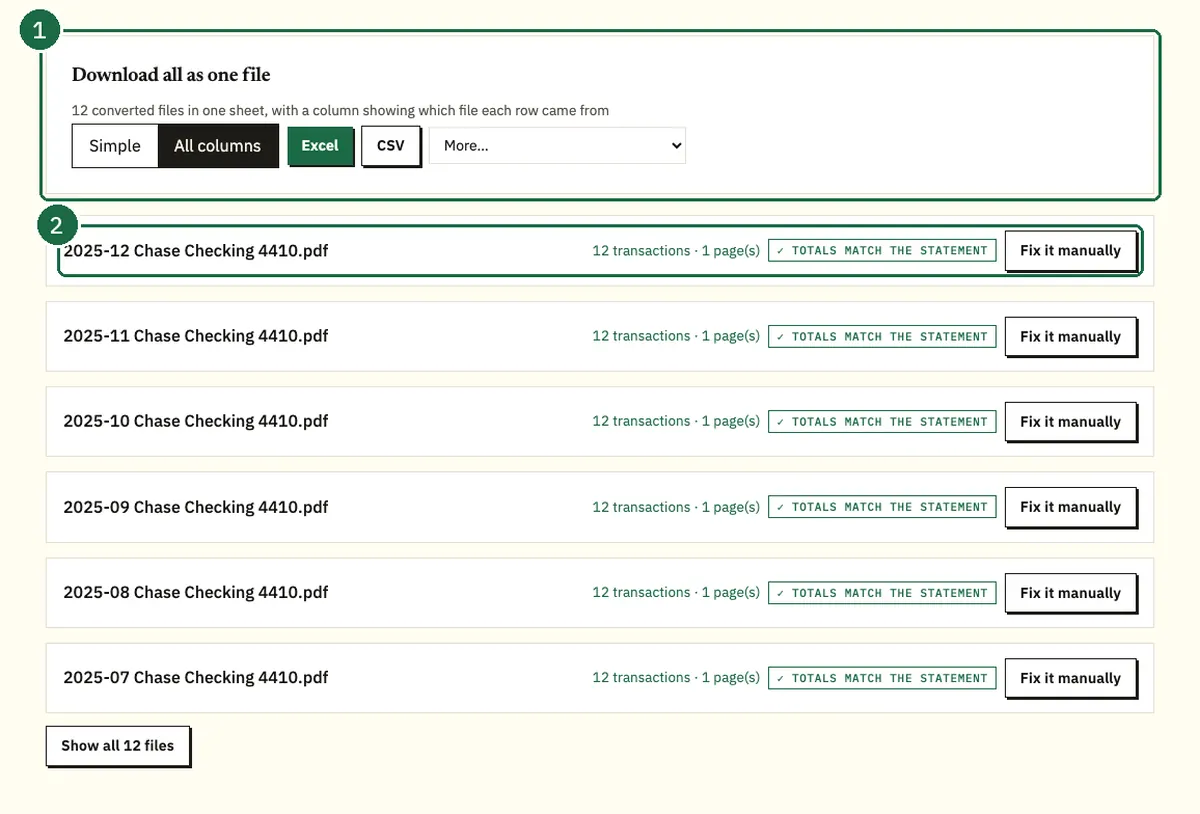Fix 2025-12 Chase Checking manually
Screen dimensions: 1200x814
(x=1070, y=251)
